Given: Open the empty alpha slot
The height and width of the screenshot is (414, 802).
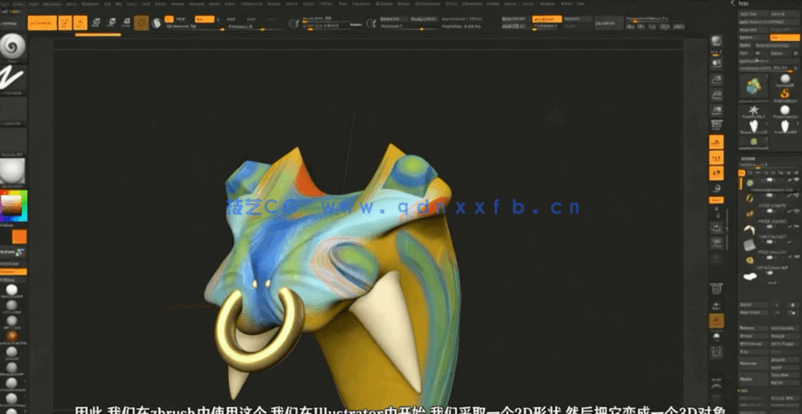Looking at the screenshot, I should pos(13,110).
